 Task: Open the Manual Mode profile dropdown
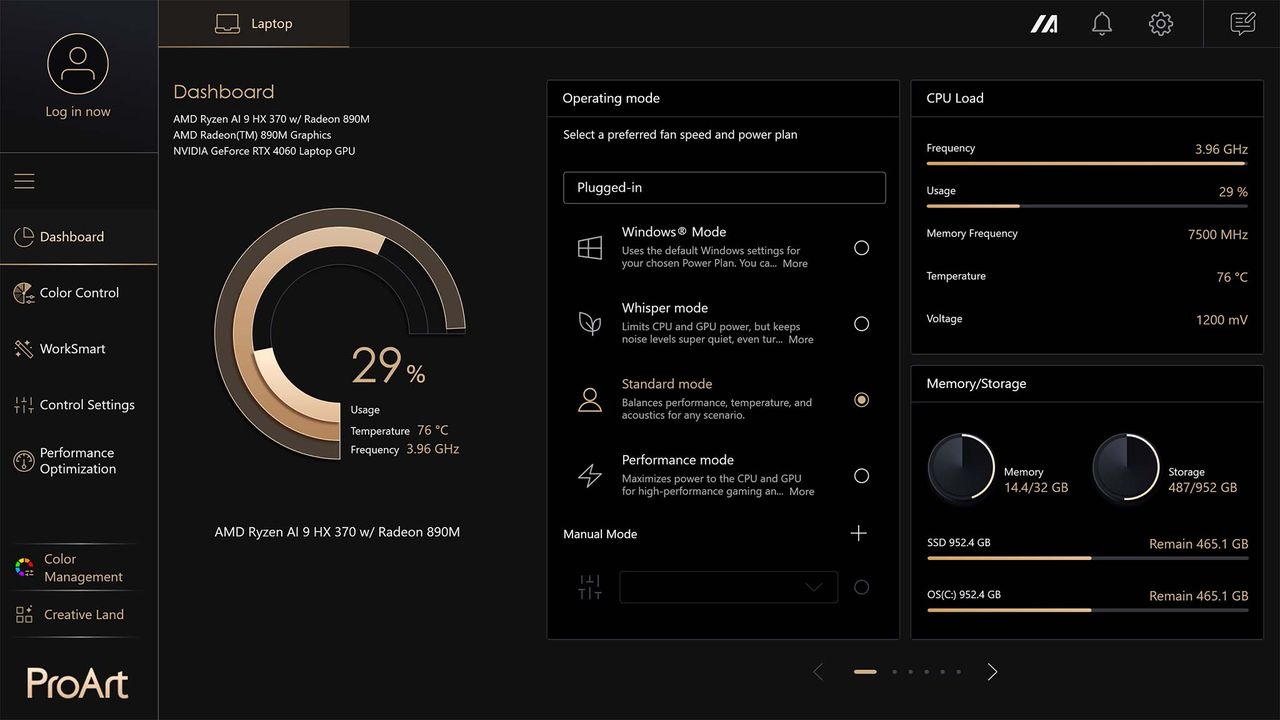[728, 587]
